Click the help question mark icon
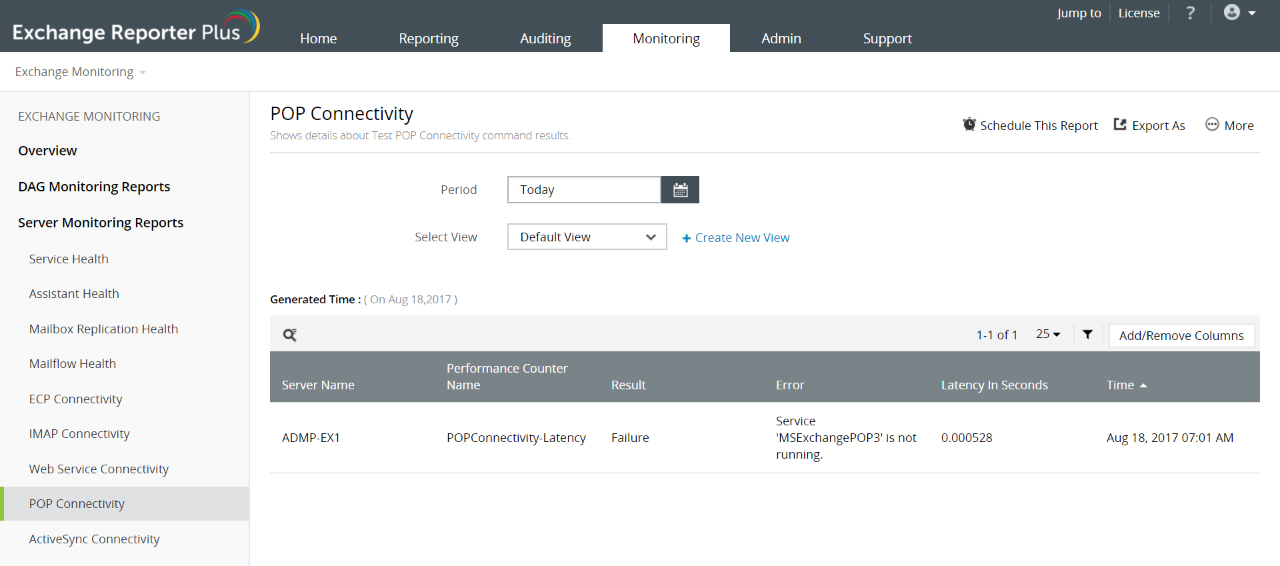Image resolution: width=1280 pixels, height=566 pixels. [1190, 13]
